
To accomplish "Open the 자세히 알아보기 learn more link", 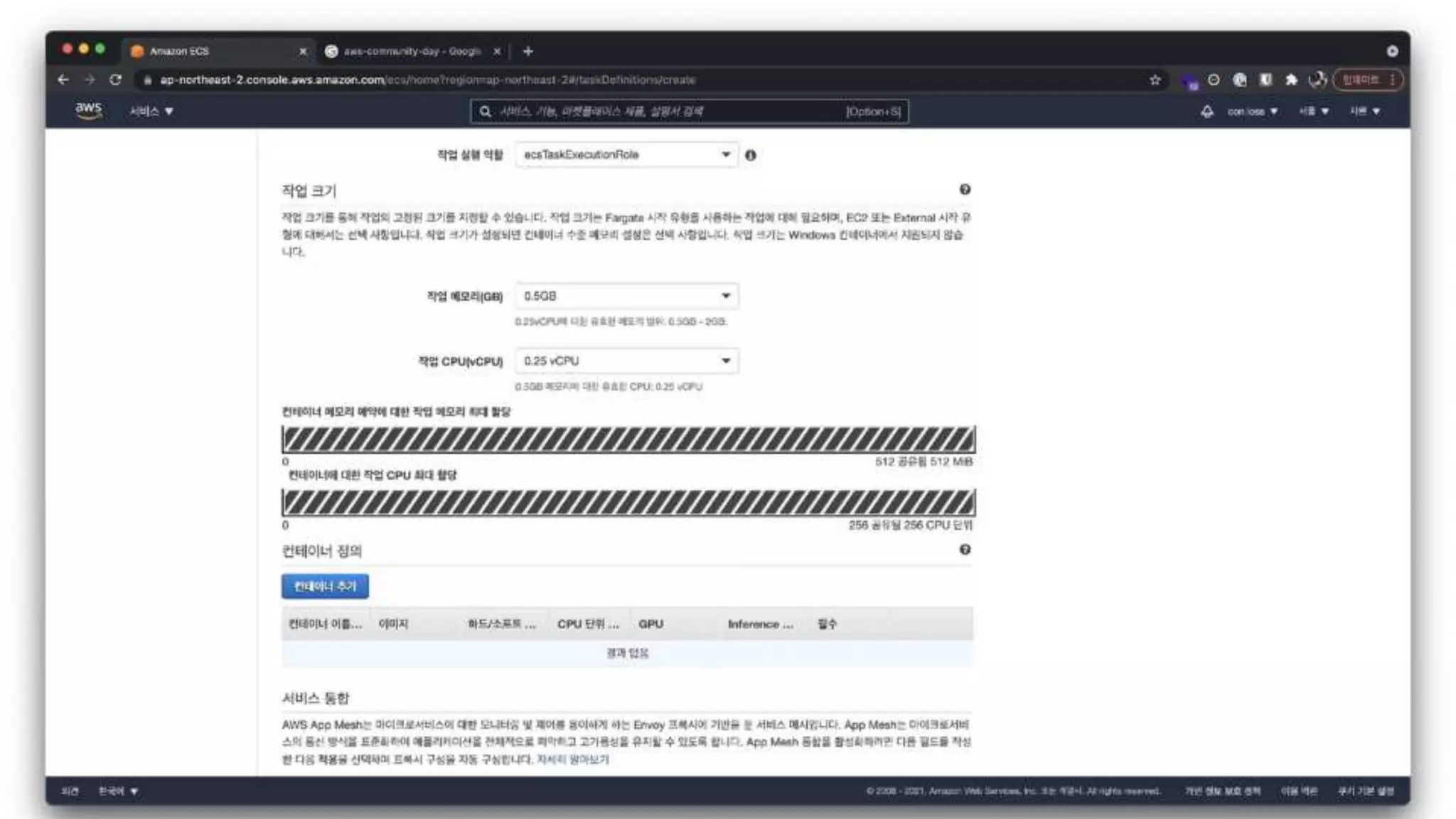I will [x=572, y=759].
